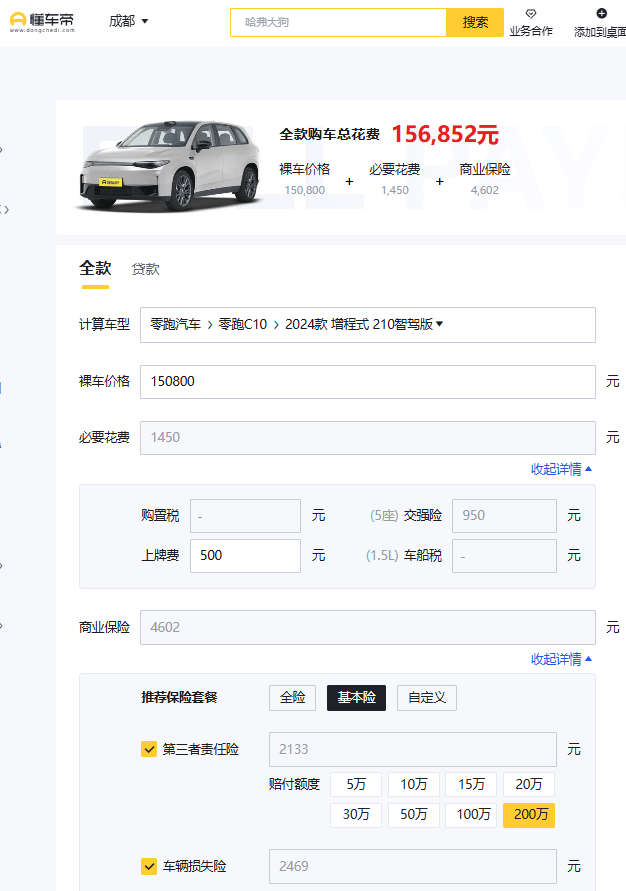
Task: Select the 50万 compensation amount option
Action: [x=414, y=815]
